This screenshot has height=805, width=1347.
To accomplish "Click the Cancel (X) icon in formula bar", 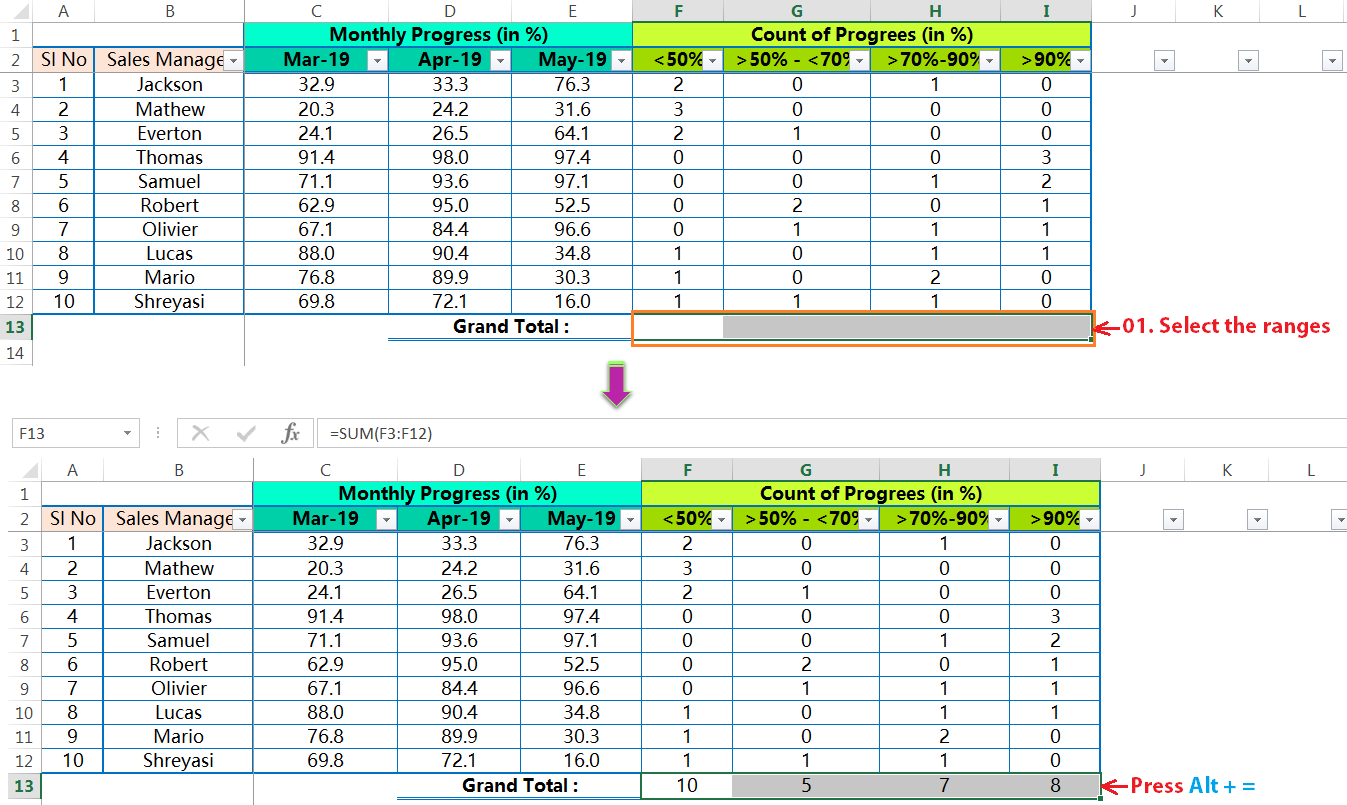I will 201,433.
